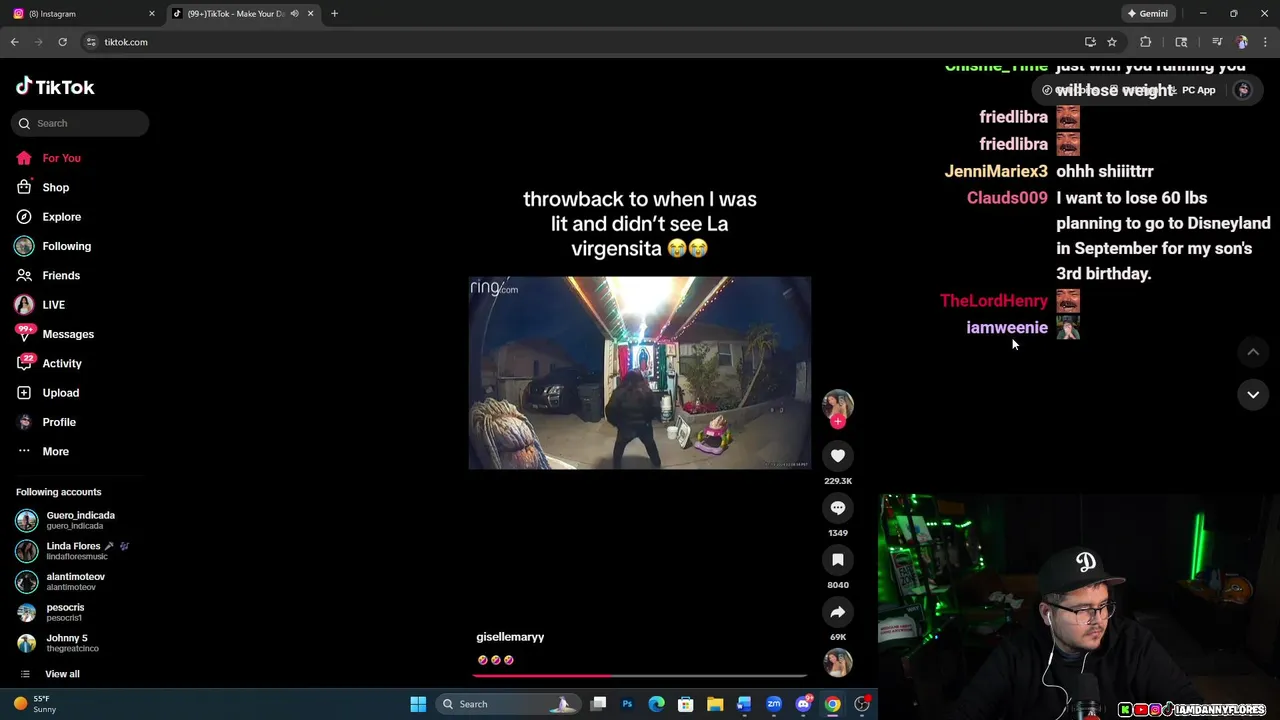Click the TikTok search field

(x=80, y=123)
